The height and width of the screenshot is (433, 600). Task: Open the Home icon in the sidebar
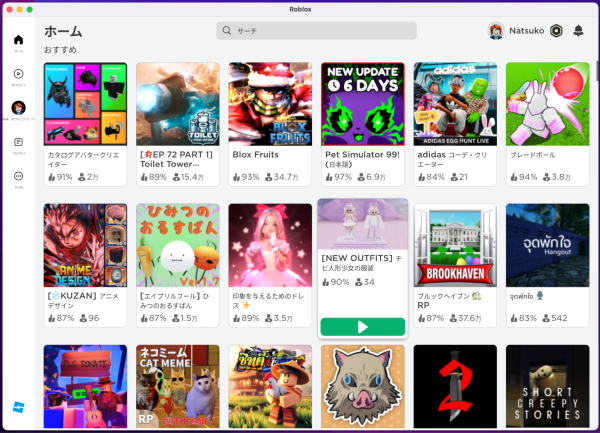tap(18, 40)
